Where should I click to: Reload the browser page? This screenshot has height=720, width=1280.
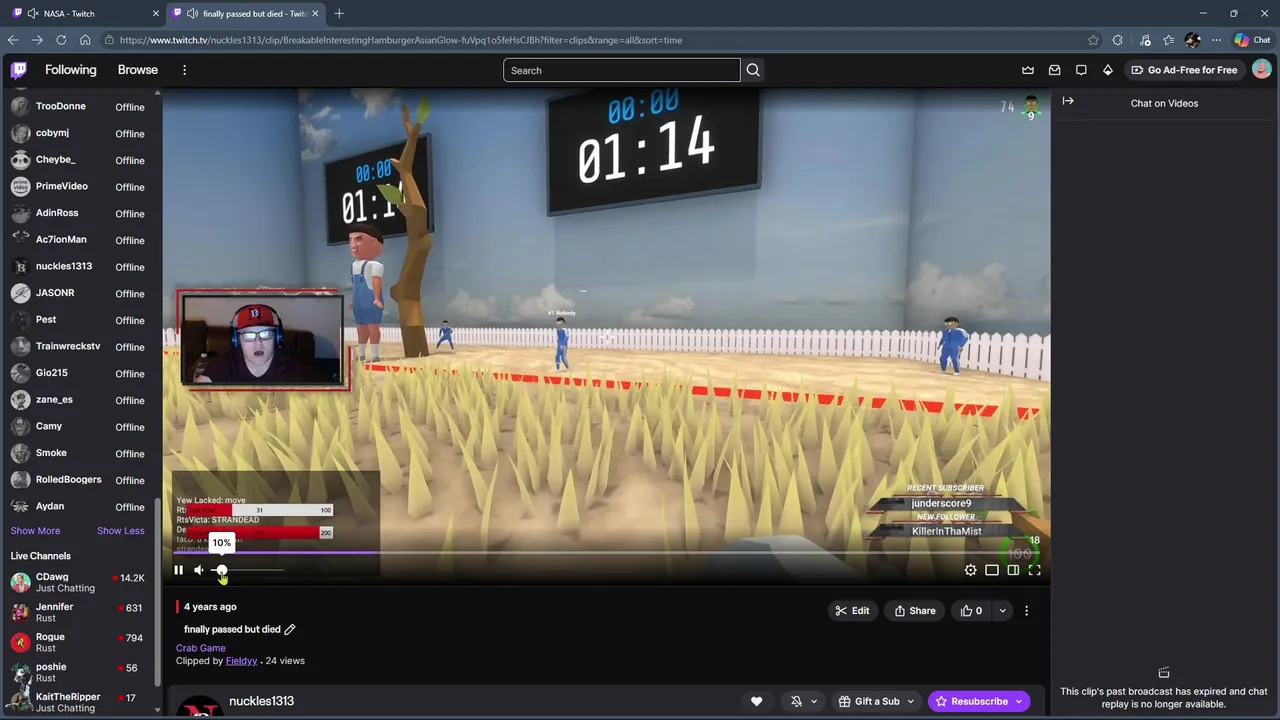coord(61,40)
